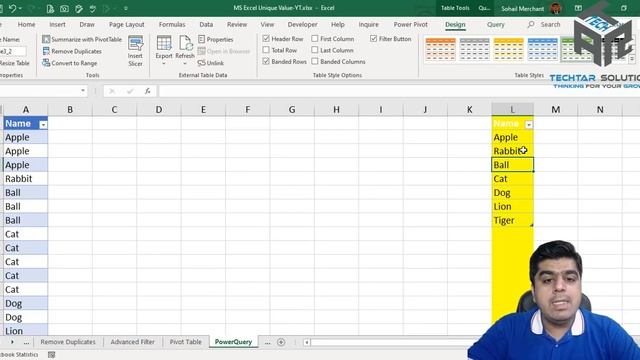This screenshot has width=640, height=360.
Task: Expand the Name Box dropdown arrow
Action: pyautogui.click(x=83, y=91)
